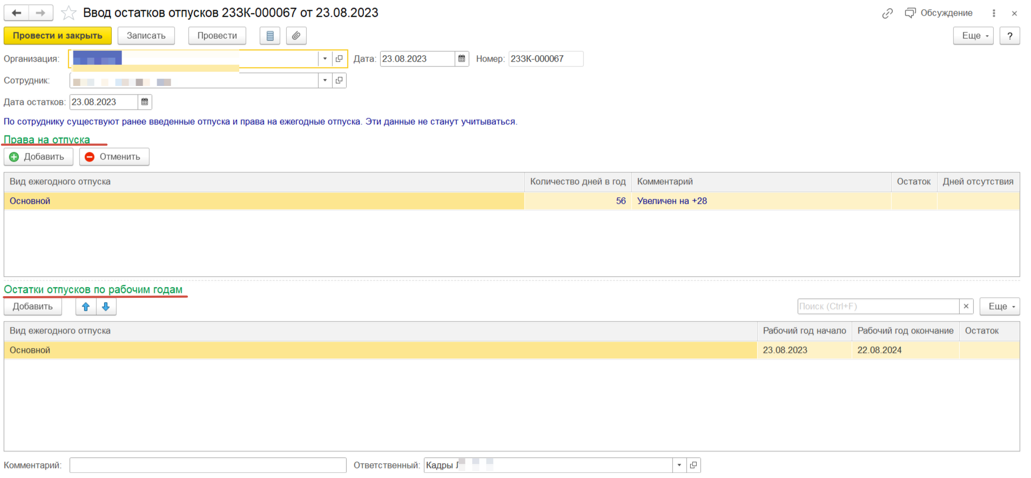Open calendar for Дата остатков field
Screen dimensions: 1031x478
(x=144, y=102)
